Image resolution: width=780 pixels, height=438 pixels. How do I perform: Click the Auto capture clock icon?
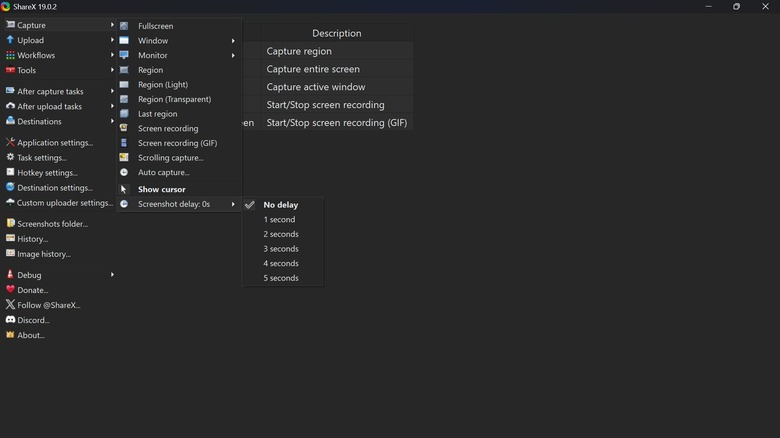(x=124, y=172)
